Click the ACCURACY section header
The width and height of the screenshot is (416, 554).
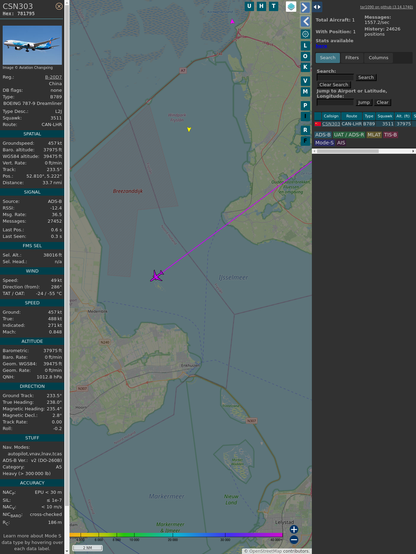tap(32, 483)
